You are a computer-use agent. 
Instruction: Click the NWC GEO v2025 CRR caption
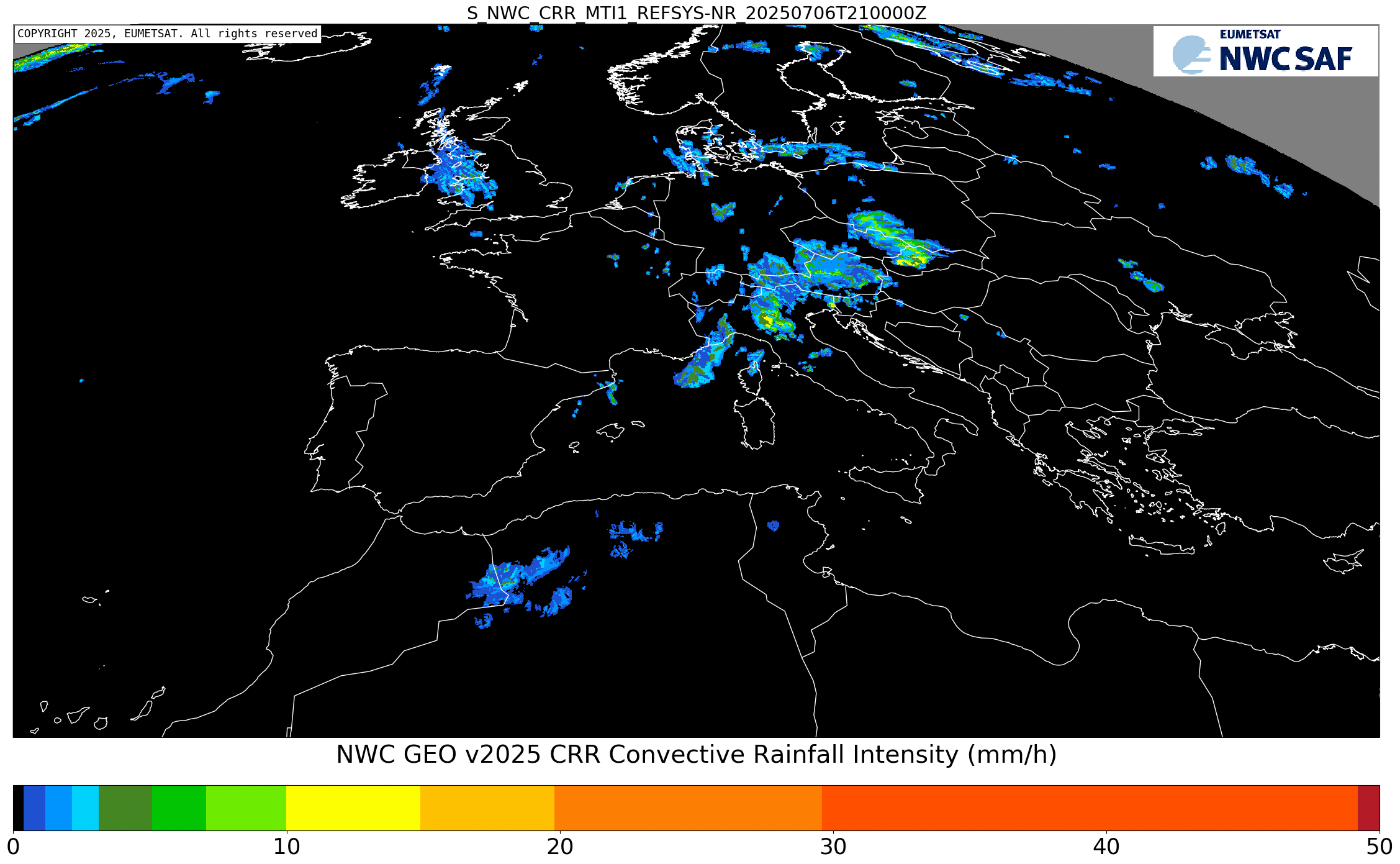click(x=697, y=755)
